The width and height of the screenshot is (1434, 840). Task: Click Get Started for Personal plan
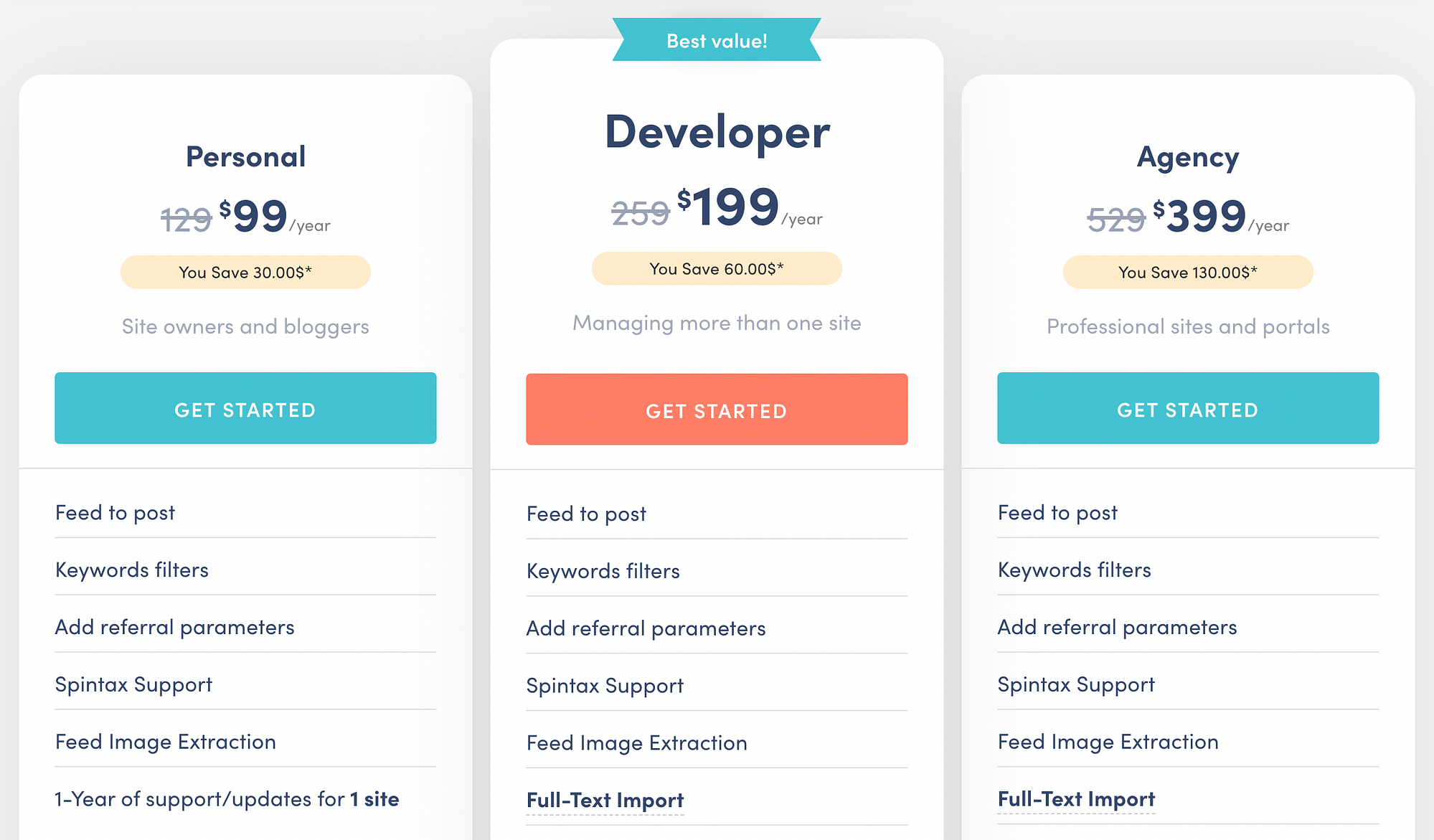click(245, 409)
